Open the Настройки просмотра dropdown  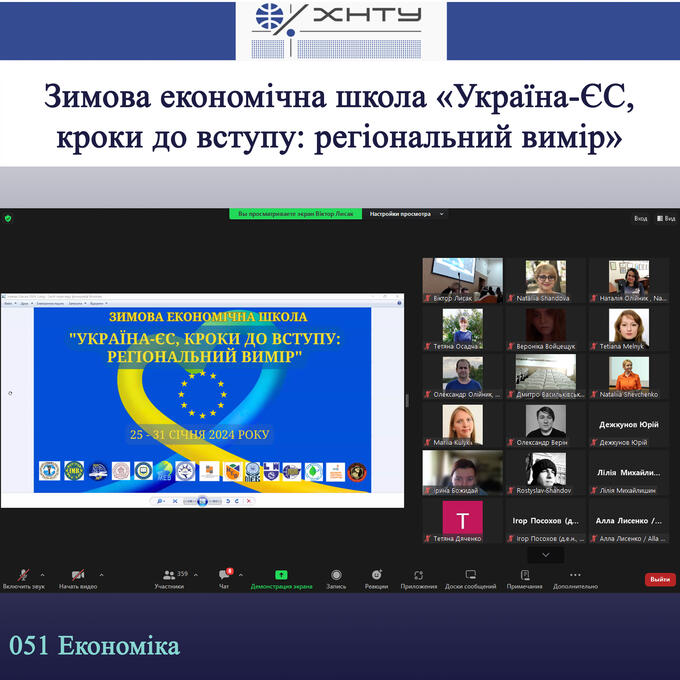[404, 214]
